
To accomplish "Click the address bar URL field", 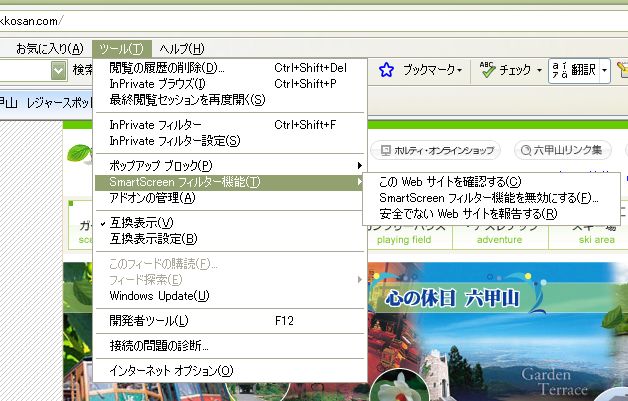I will [x=300, y=19].
